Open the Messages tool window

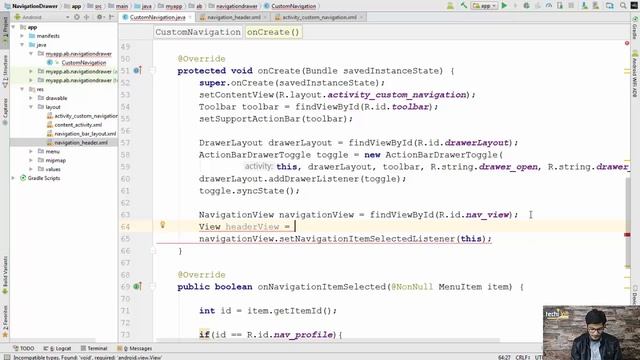point(134,348)
